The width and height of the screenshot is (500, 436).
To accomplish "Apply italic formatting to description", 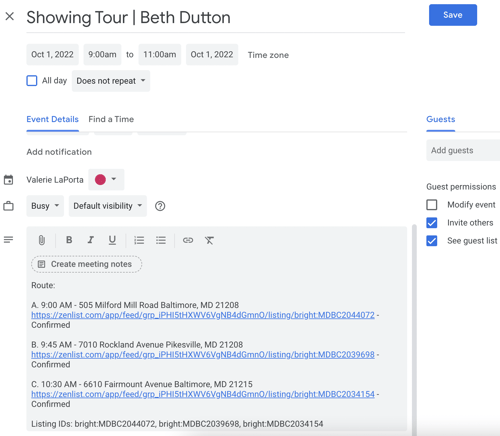I will pos(90,240).
